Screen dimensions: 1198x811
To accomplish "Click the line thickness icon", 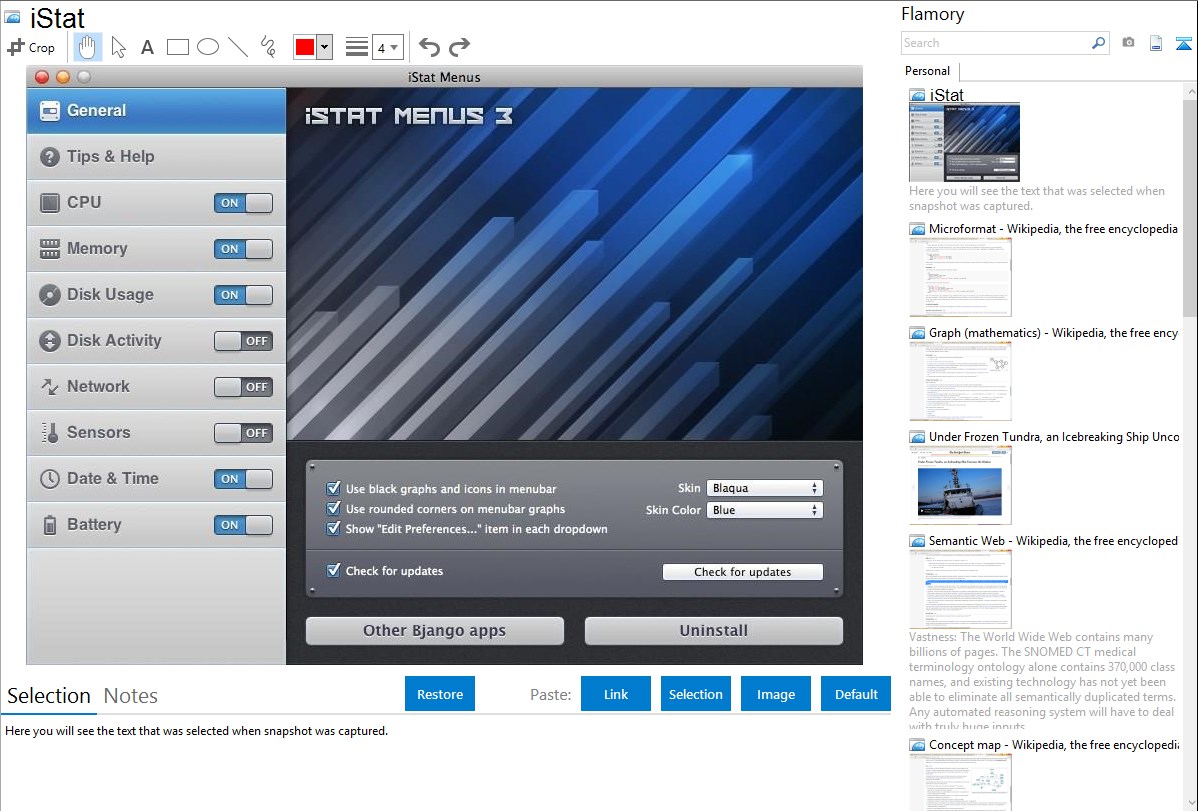I will [357, 47].
